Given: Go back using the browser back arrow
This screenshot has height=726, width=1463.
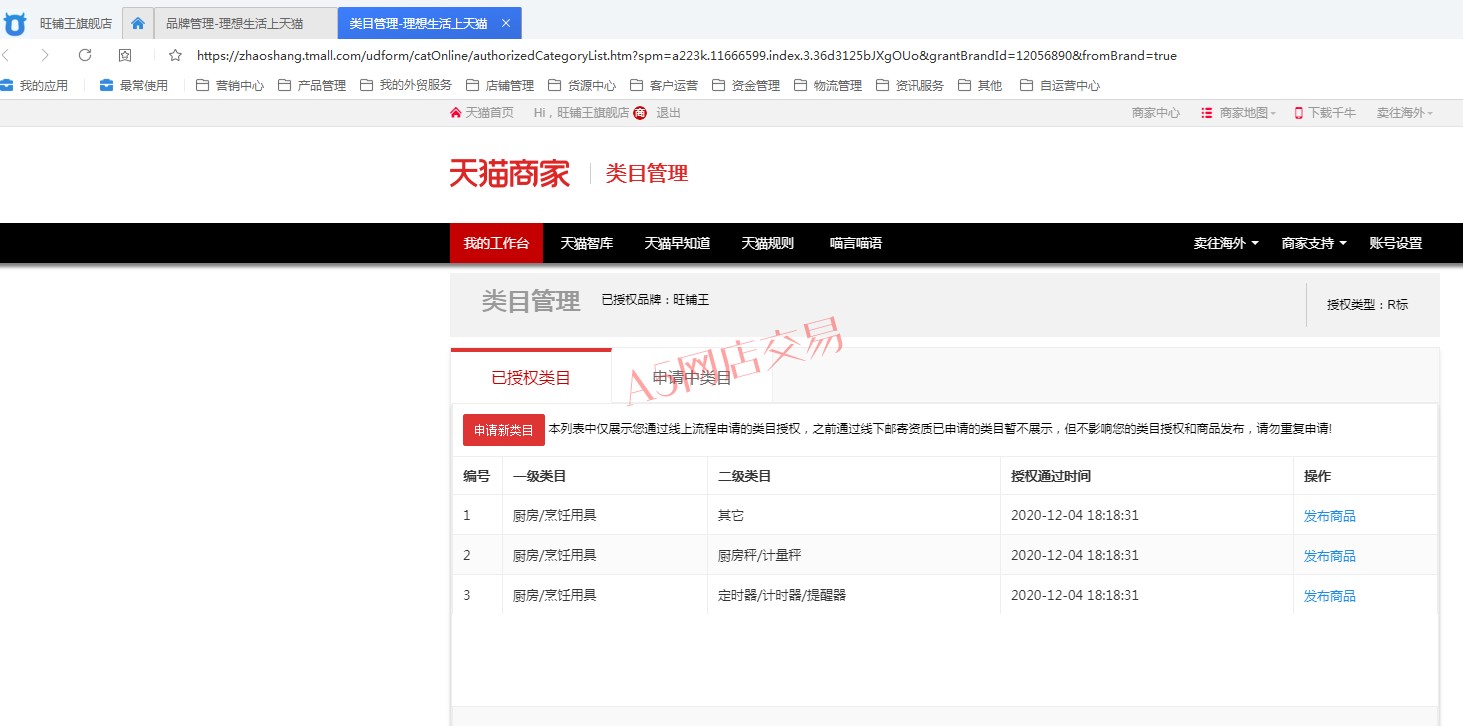Looking at the screenshot, I should click(6, 55).
